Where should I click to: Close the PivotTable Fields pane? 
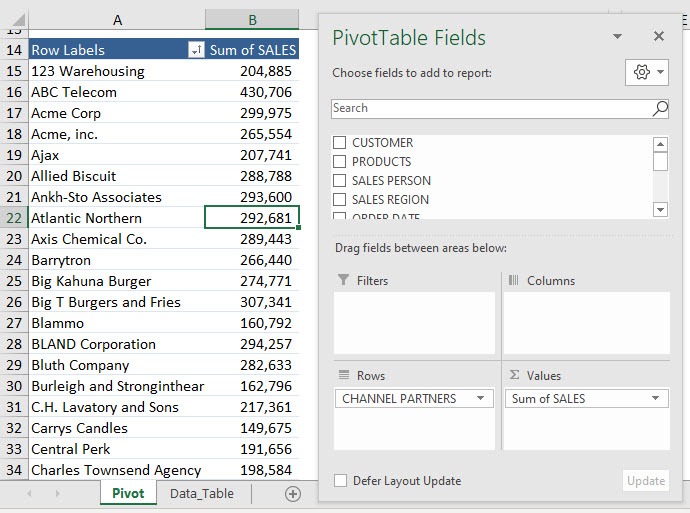coord(659,36)
